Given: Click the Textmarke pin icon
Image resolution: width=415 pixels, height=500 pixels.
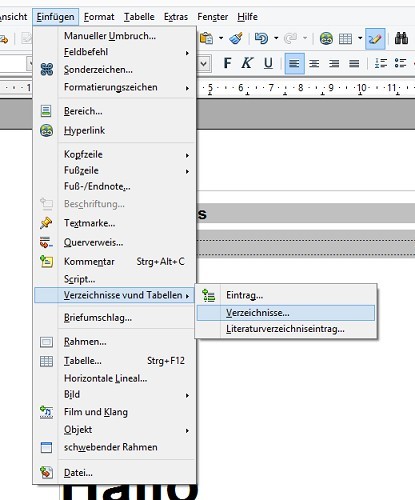Looking at the screenshot, I should [46, 223].
